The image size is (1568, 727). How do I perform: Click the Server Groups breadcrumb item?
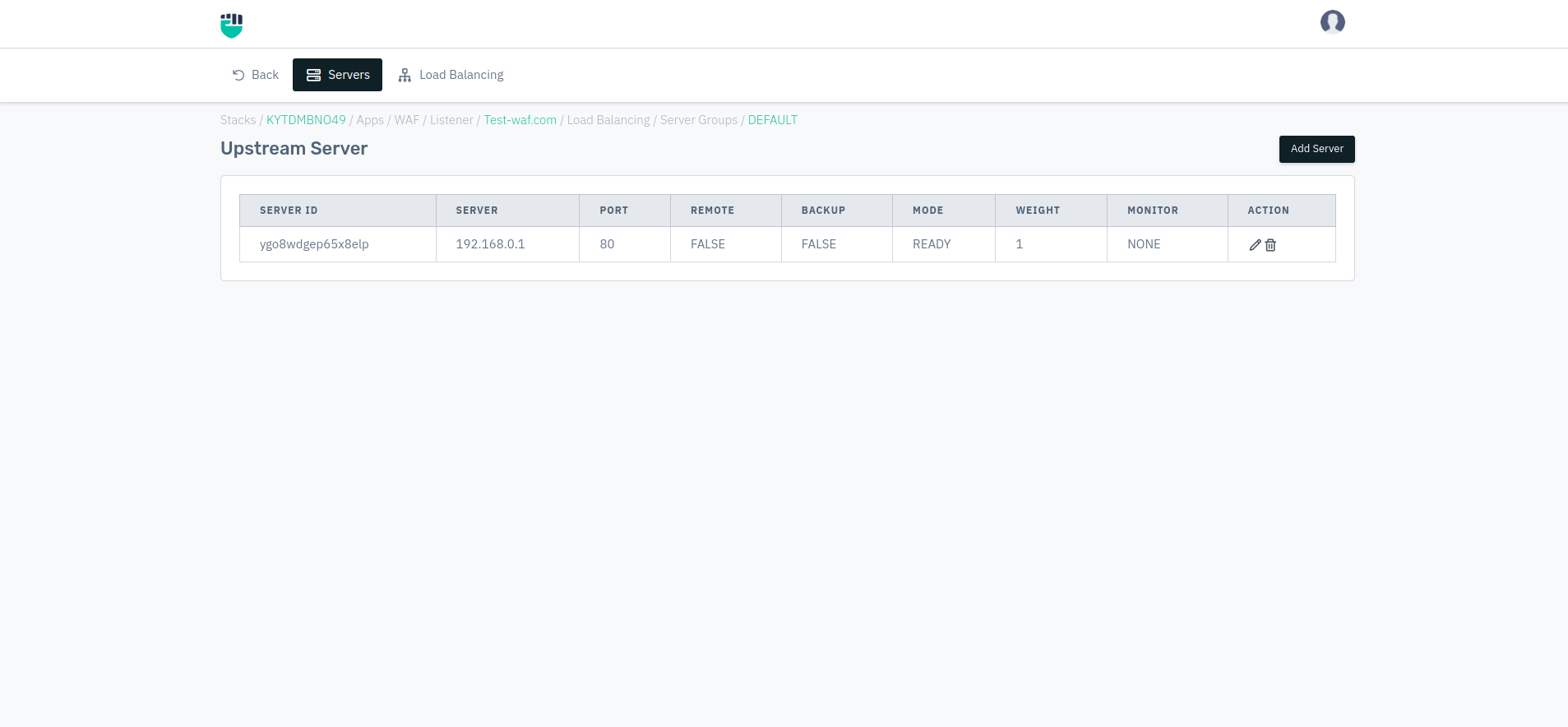click(x=699, y=120)
